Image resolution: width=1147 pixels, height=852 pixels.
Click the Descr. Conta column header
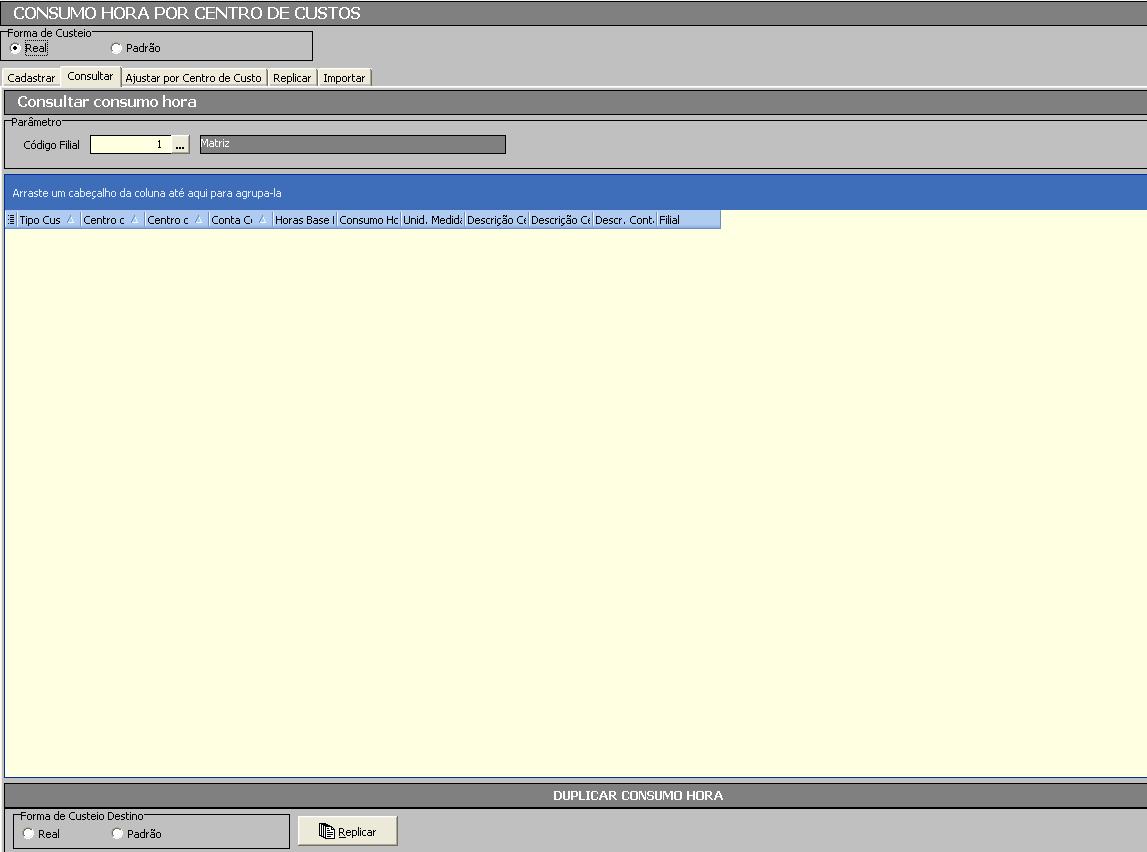(x=624, y=220)
